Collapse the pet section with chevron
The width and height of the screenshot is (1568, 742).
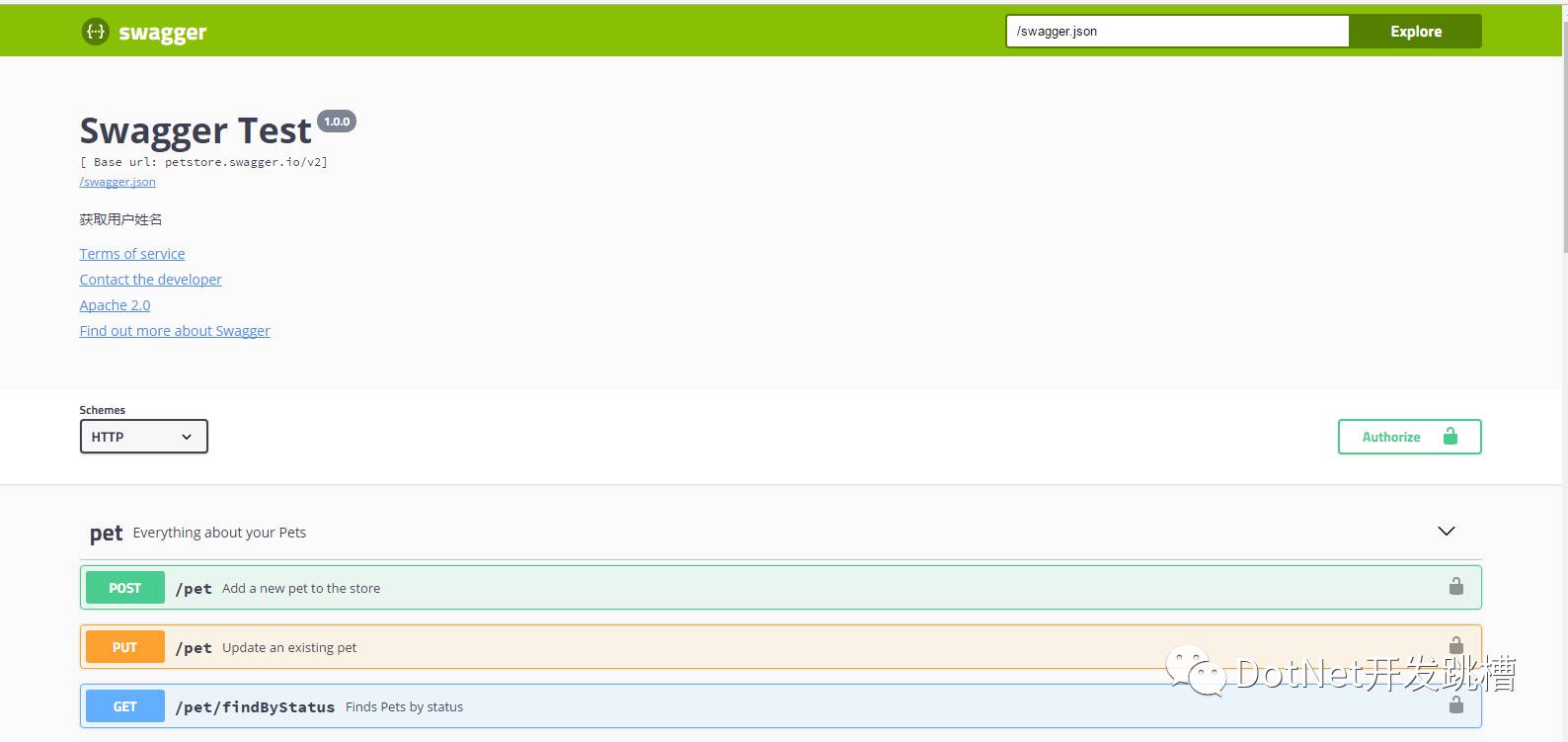click(x=1447, y=532)
